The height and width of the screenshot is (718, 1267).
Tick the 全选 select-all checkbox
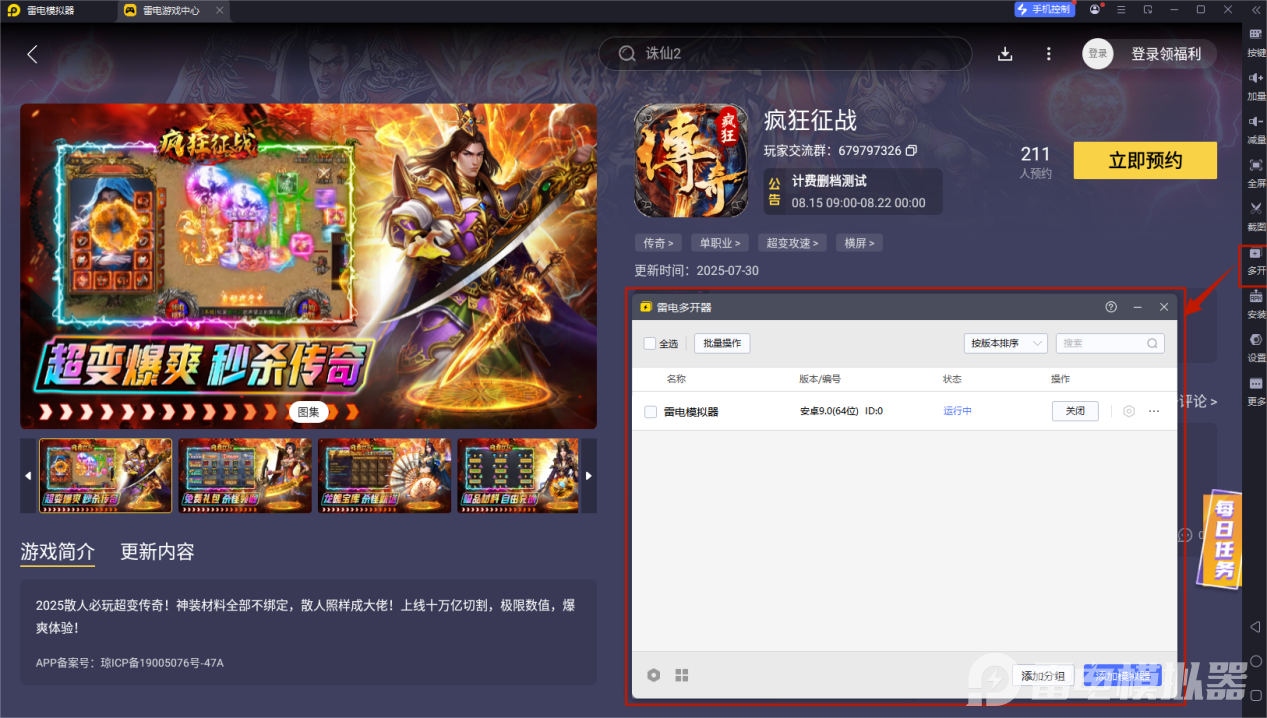650,343
